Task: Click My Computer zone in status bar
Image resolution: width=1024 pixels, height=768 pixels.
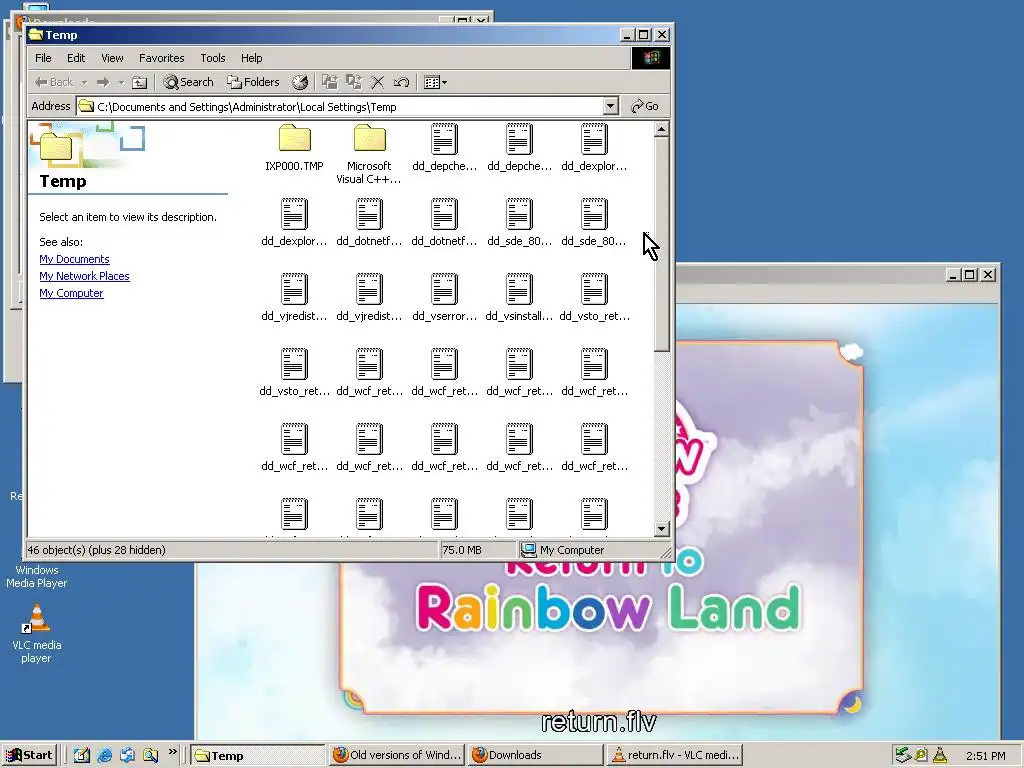Action: click(x=563, y=550)
